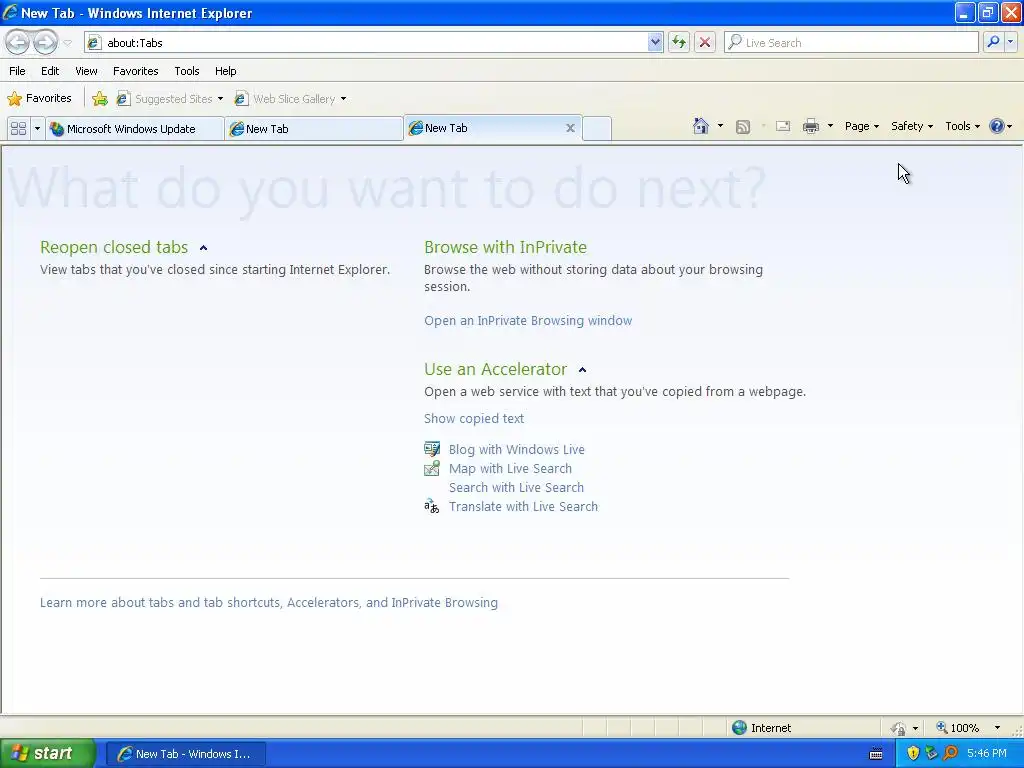Click Internet security zone in status bar
Viewport: 1024px width, 768px height.
pos(761,728)
